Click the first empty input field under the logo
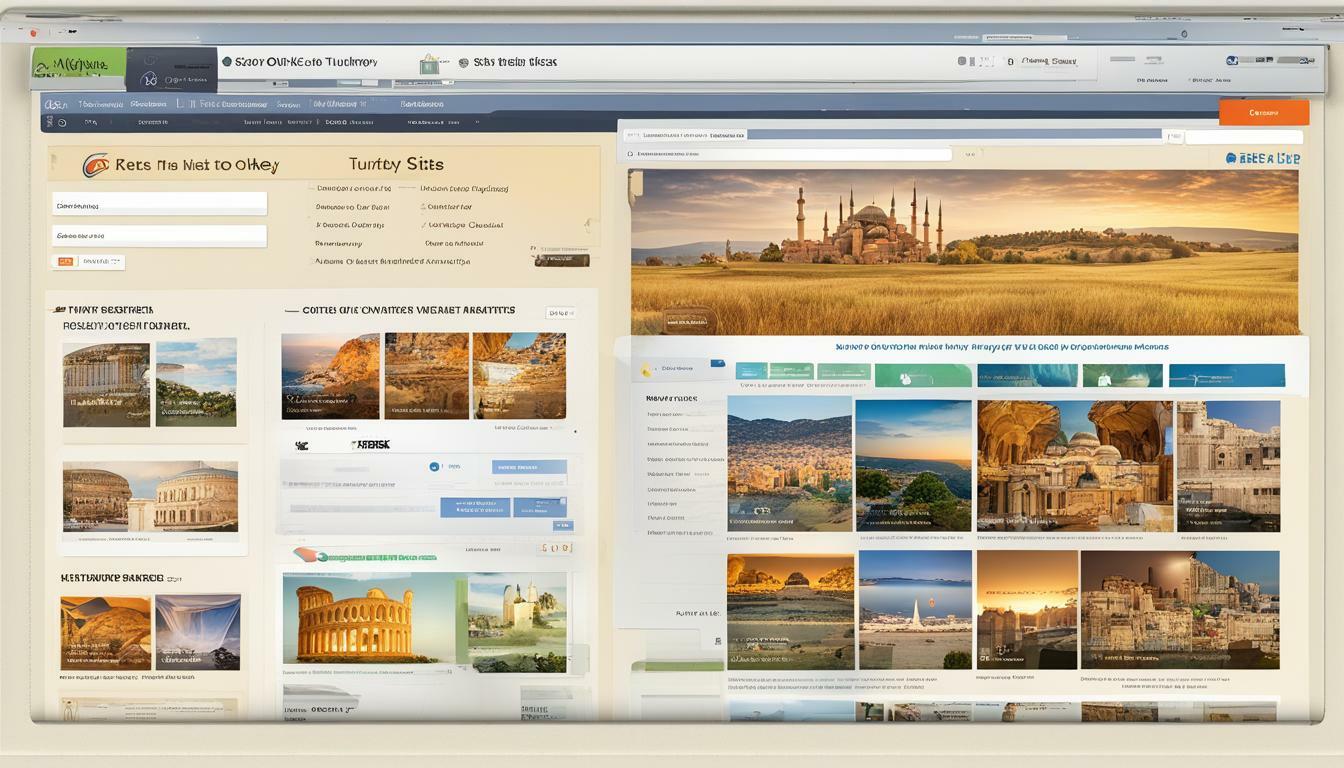This screenshot has width=1344, height=768. (160, 204)
